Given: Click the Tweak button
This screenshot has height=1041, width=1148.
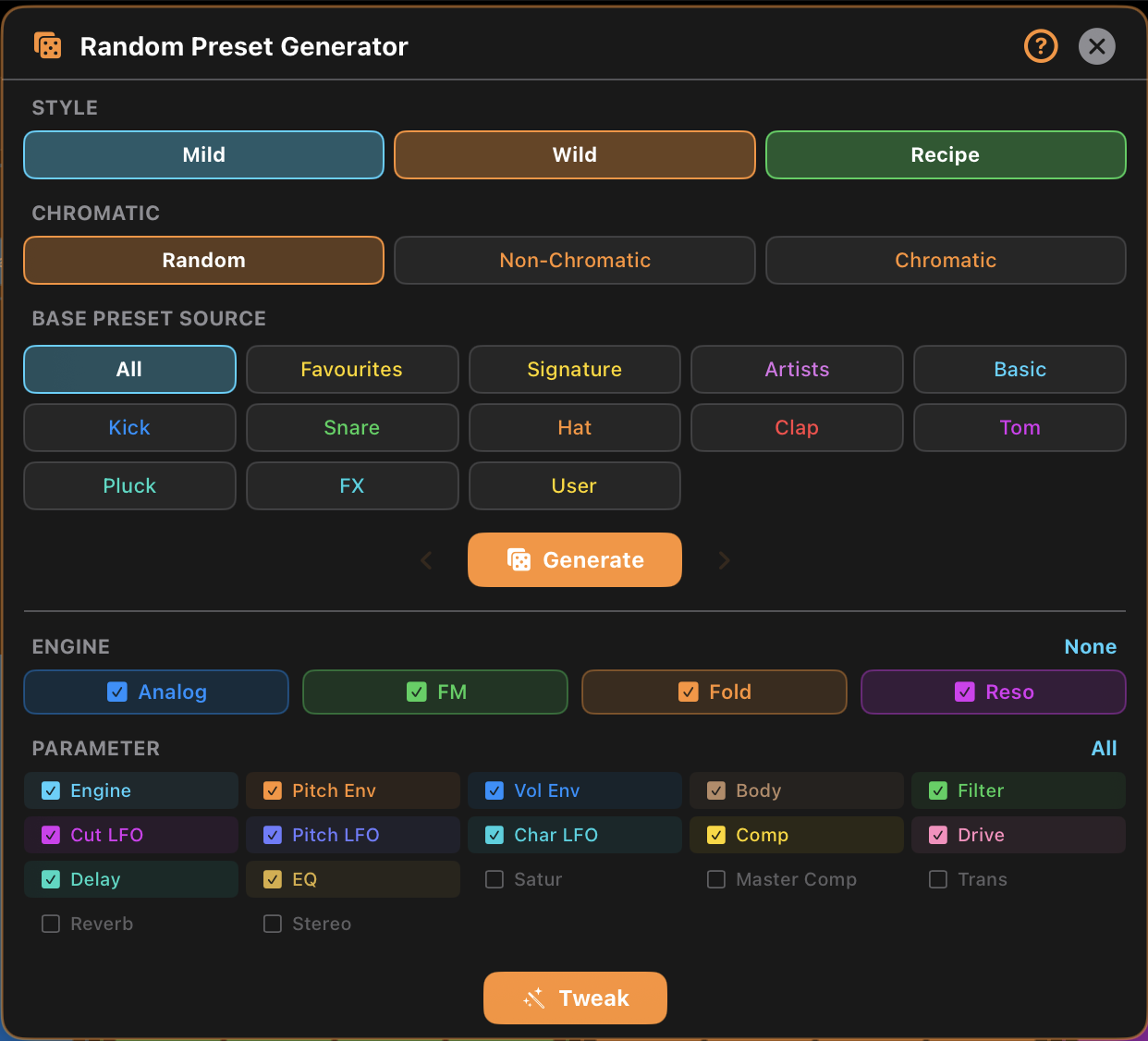Looking at the screenshot, I should 575,998.
